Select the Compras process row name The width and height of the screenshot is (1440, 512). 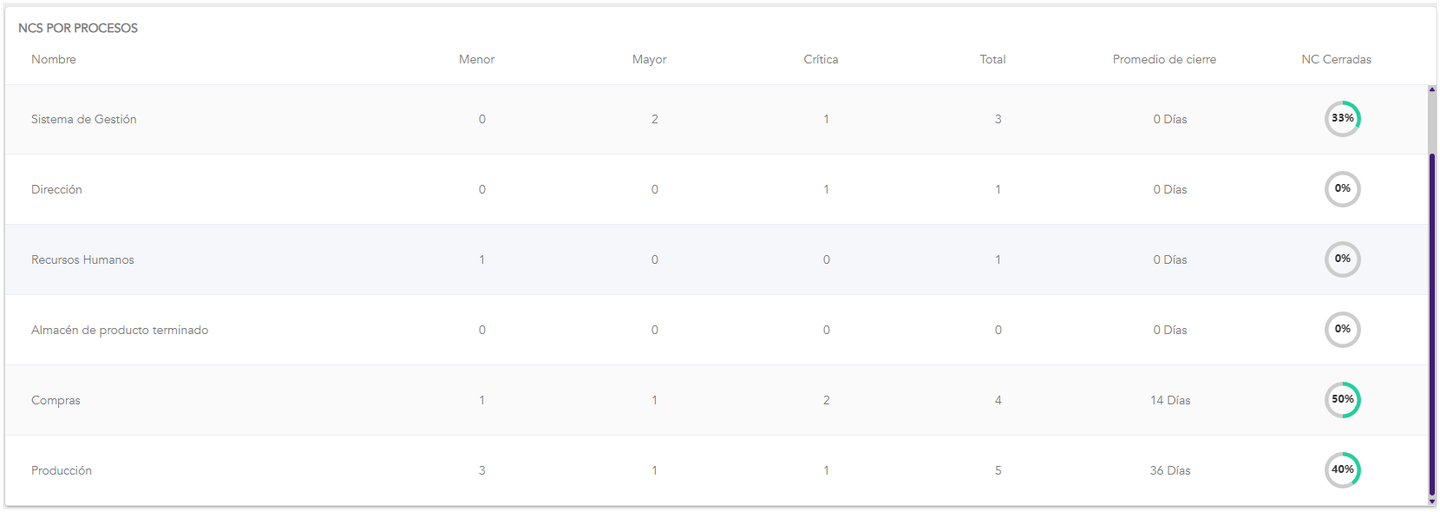(56, 400)
